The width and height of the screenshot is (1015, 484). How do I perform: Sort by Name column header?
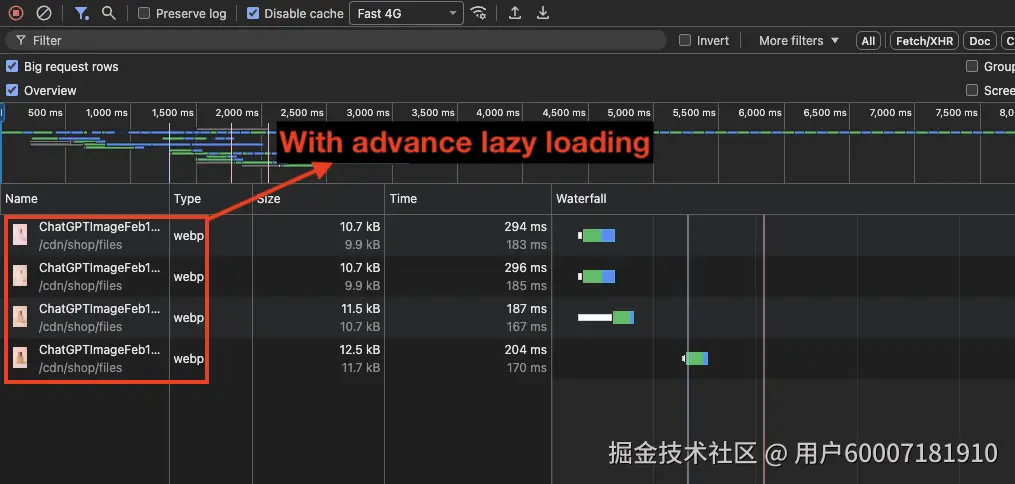coord(85,199)
